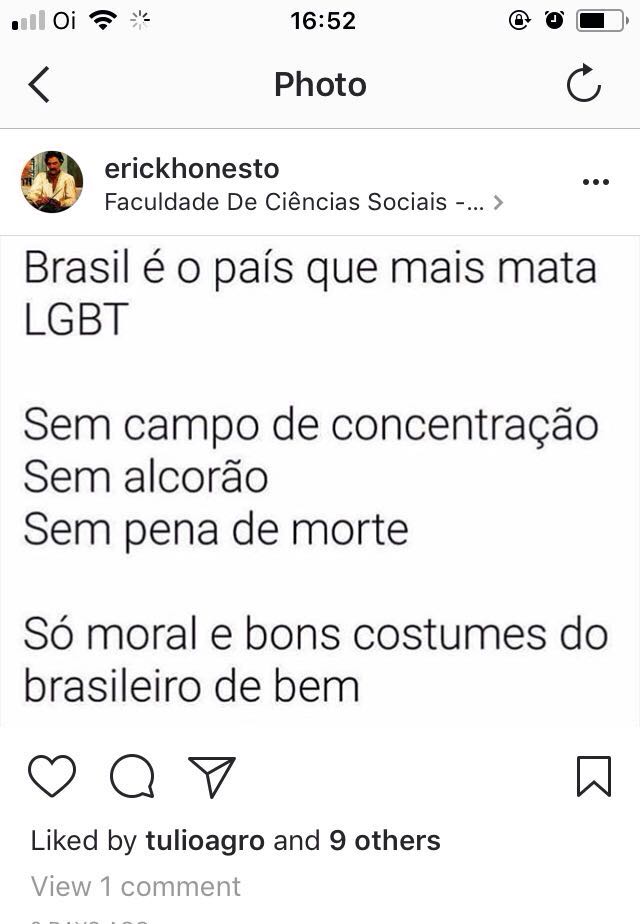This screenshot has width=640, height=924.
Task: Tap View 1 comment
Action: (x=136, y=886)
